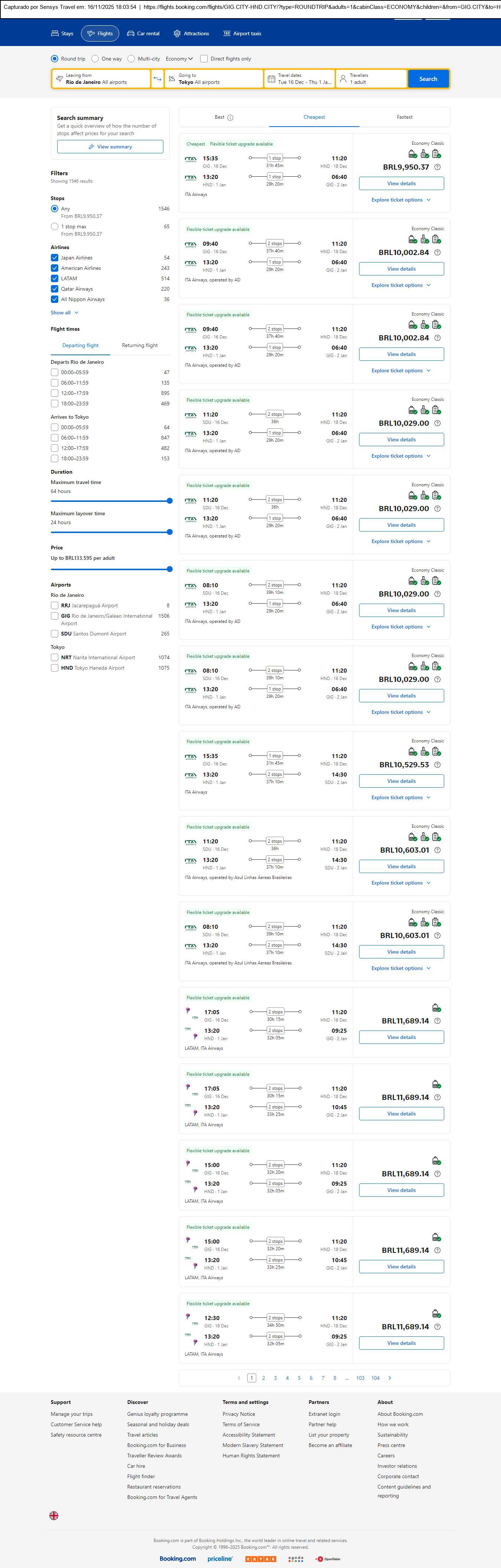Expand Explore ticket options for BRL9,950.37 flight
The width and height of the screenshot is (501, 1568).
click(401, 200)
